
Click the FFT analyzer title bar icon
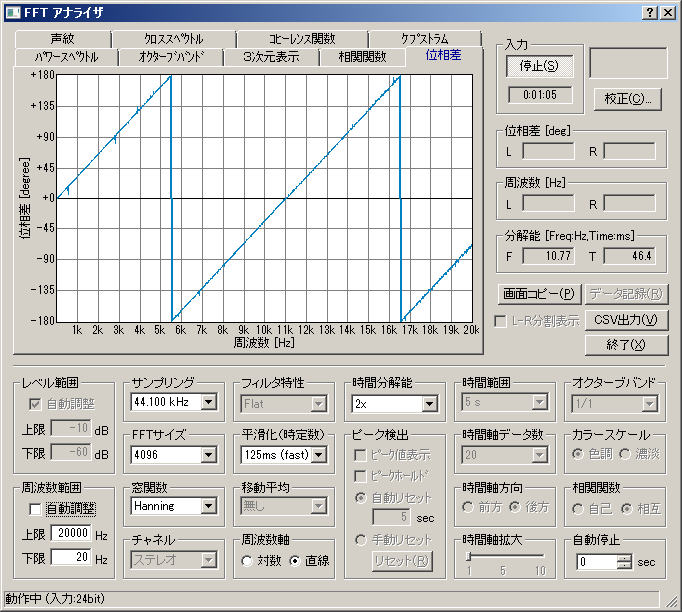tap(12, 13)
